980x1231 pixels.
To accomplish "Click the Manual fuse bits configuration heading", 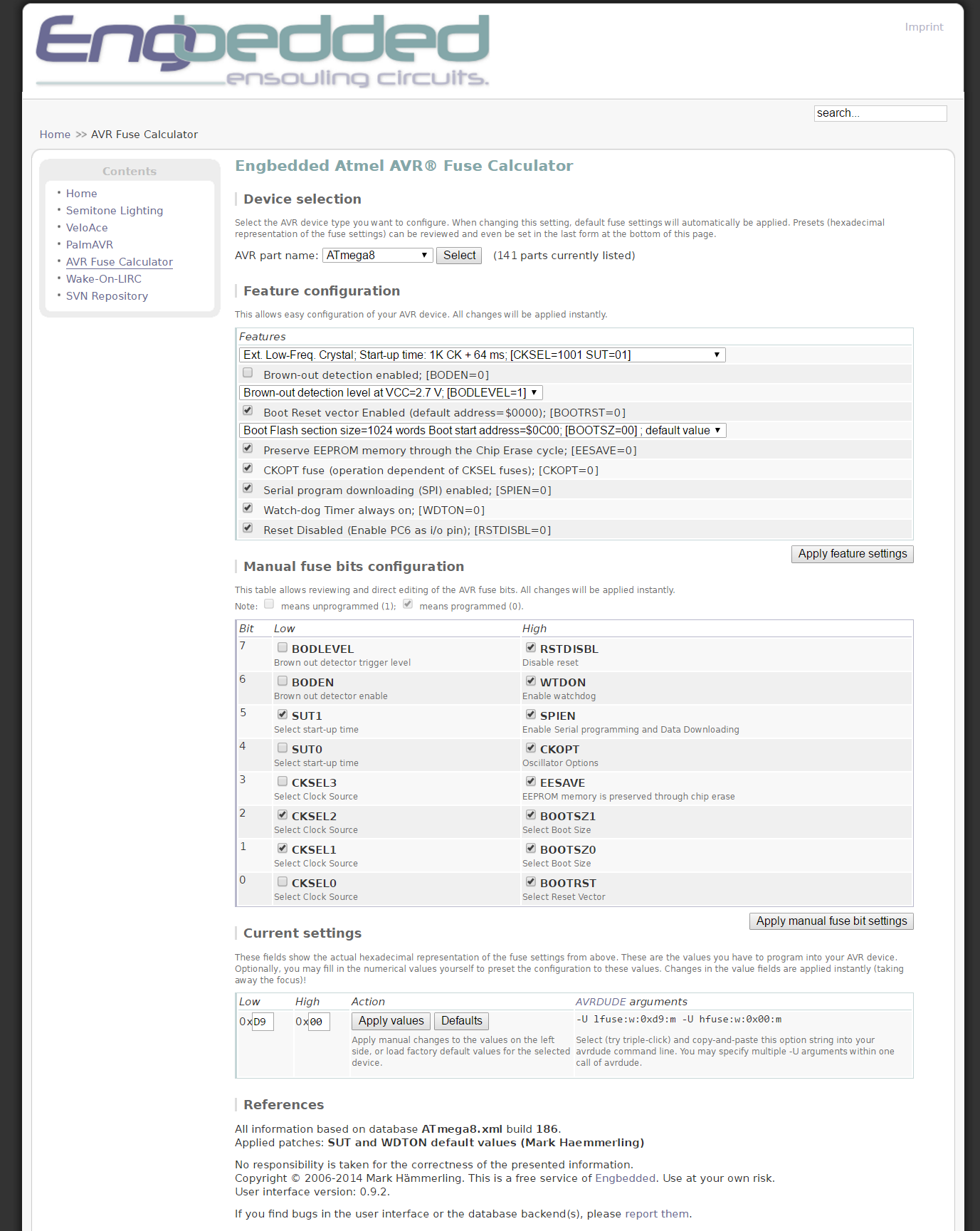I will pos(354,567).
